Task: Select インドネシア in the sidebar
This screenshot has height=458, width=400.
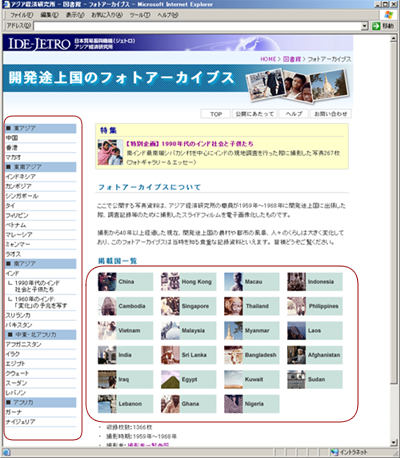Action: 21,176
